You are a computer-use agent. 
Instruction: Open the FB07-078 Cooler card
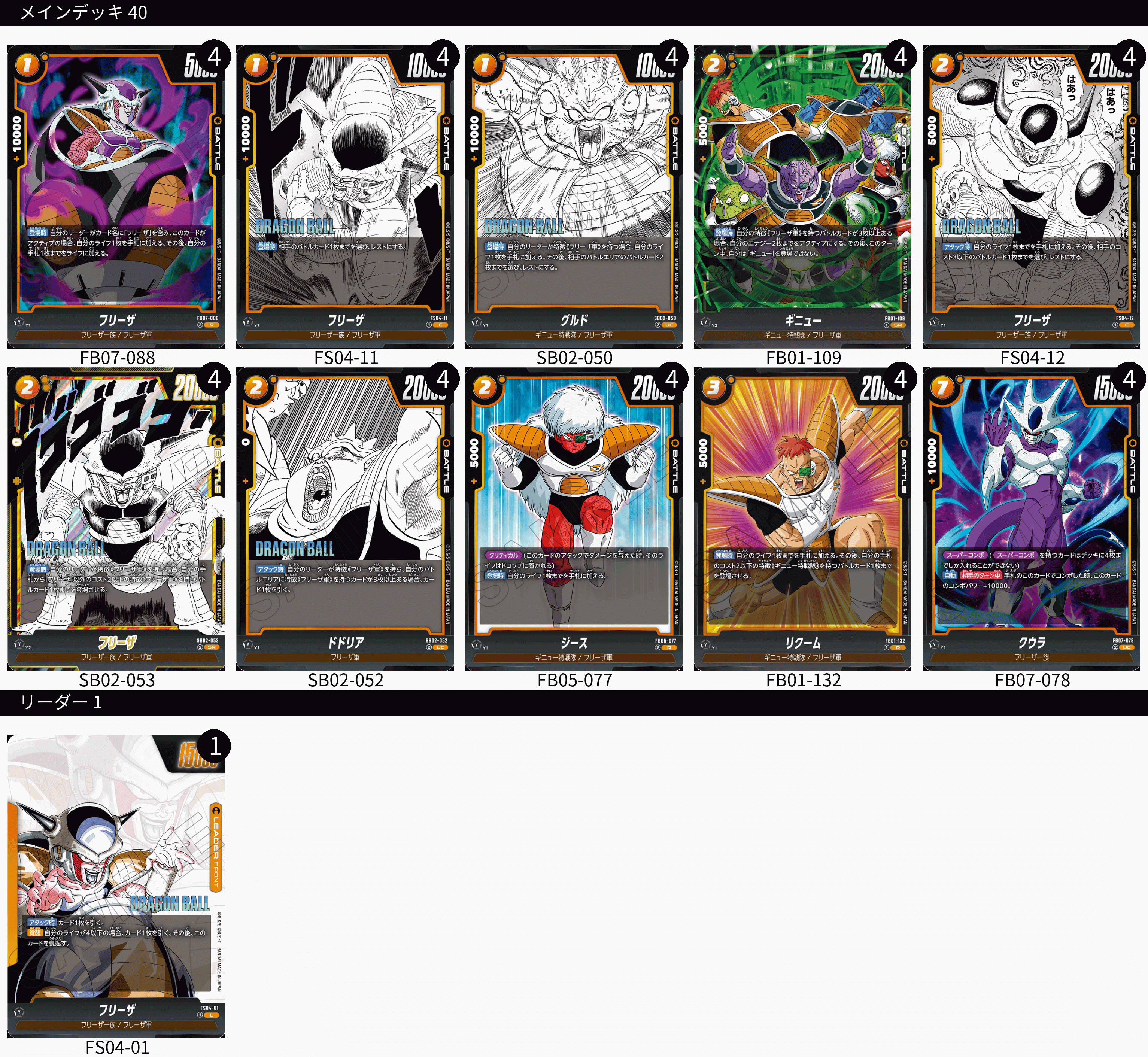pos(1031,519)
